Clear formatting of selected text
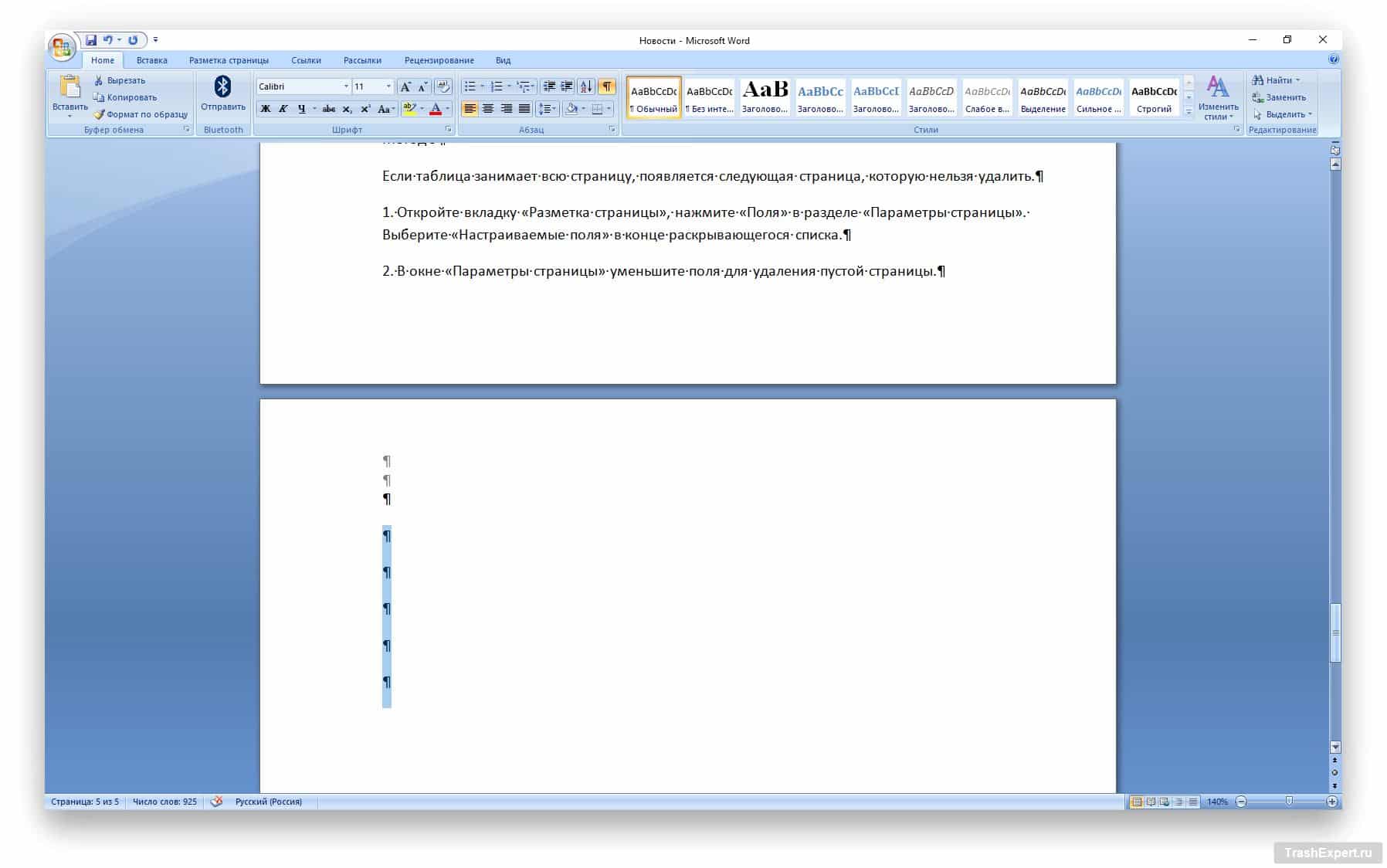 point(443,86)
